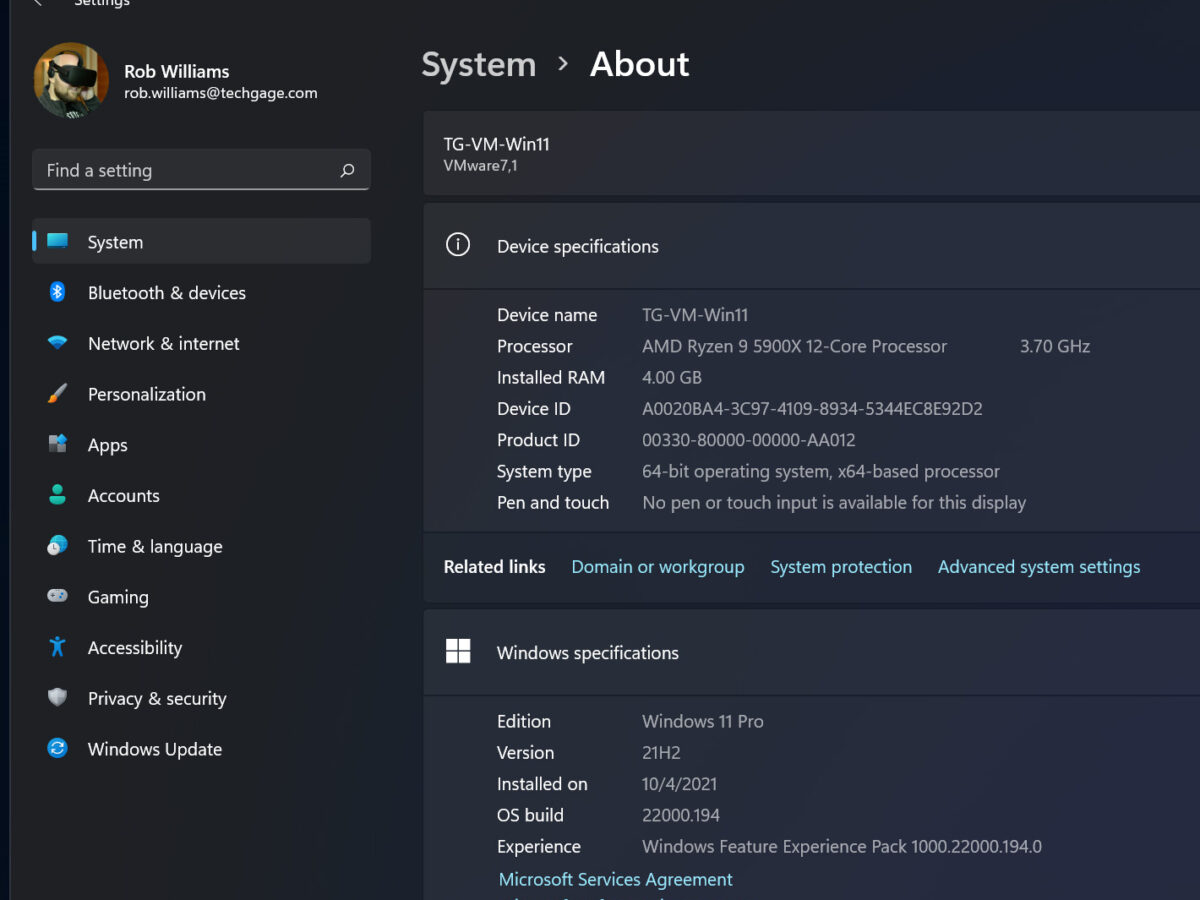The width and height of the screenshot is (1200, 900).
Task: Open Microsoft Services Agreement link
Action: click(615, 879)
